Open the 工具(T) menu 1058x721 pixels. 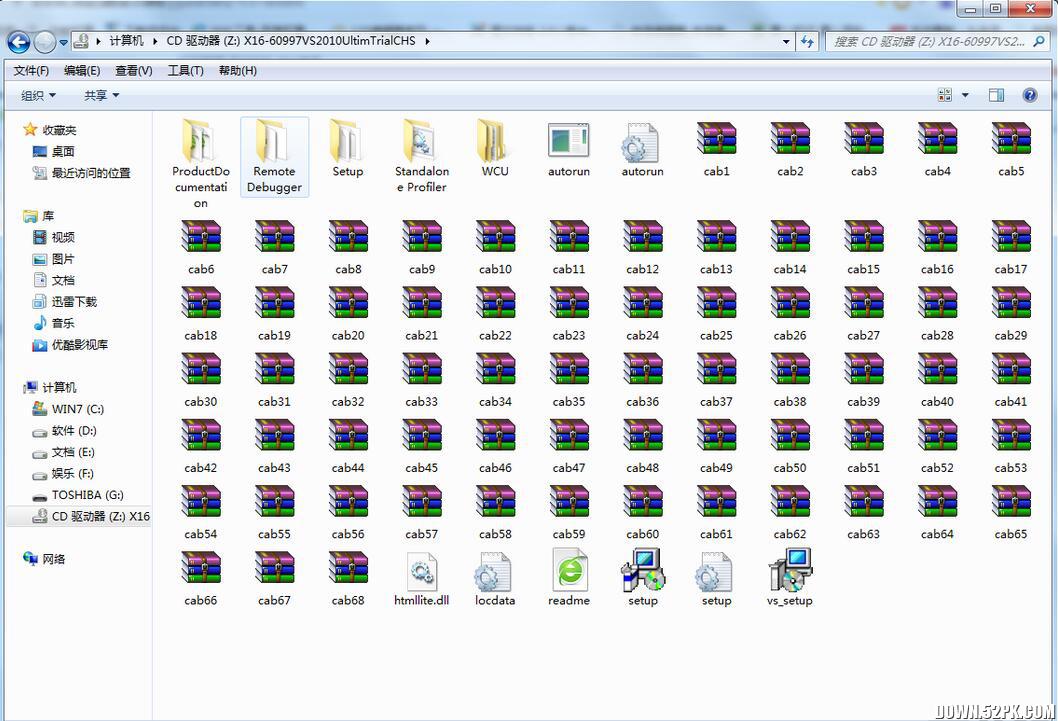186,71
